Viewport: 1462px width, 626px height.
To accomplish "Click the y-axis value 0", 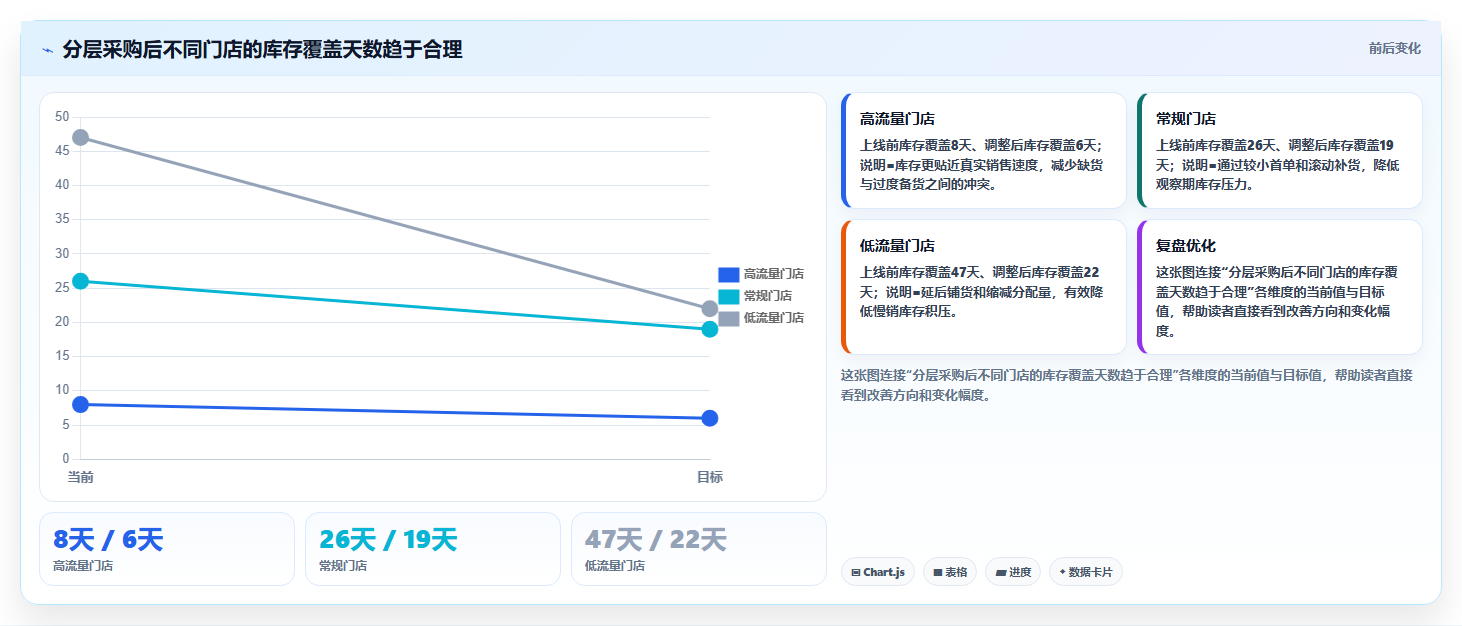I will [x=66, y=459].
